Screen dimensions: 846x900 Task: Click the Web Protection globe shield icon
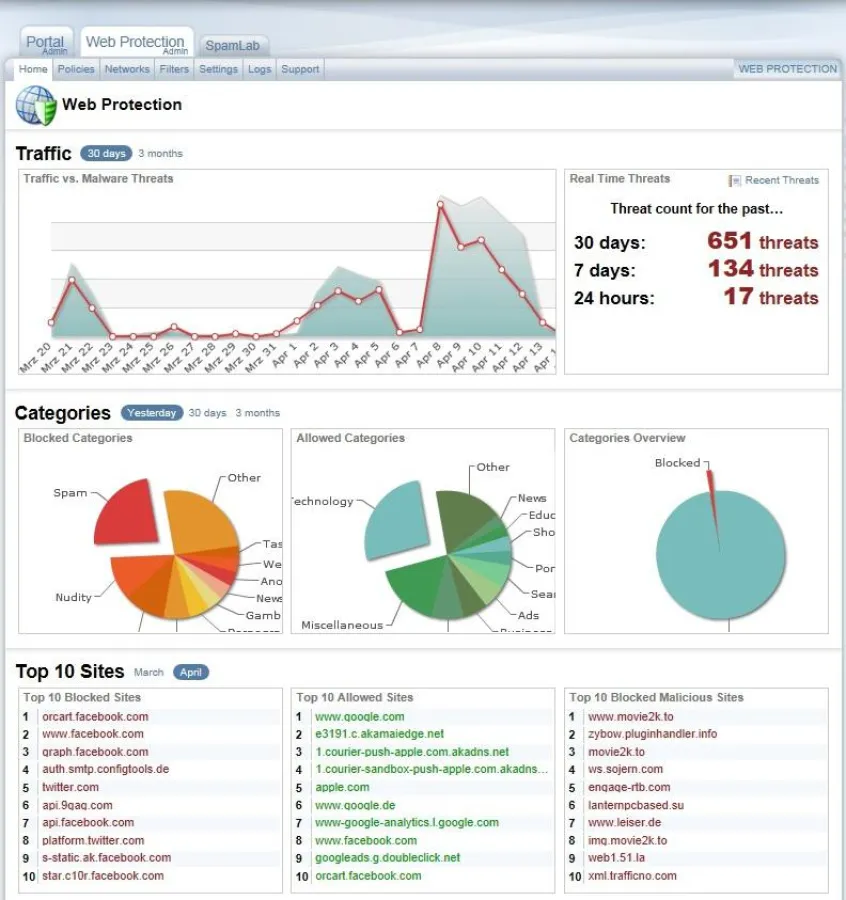click(36, 105)
